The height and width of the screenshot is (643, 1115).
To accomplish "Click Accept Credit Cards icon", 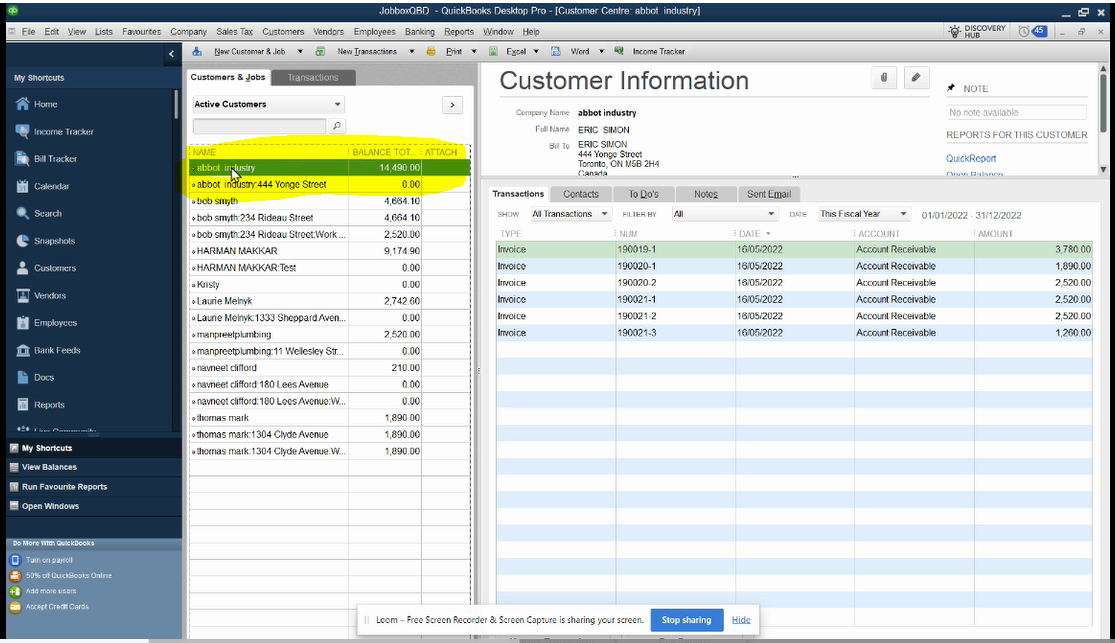I will [x=15, y=607].
